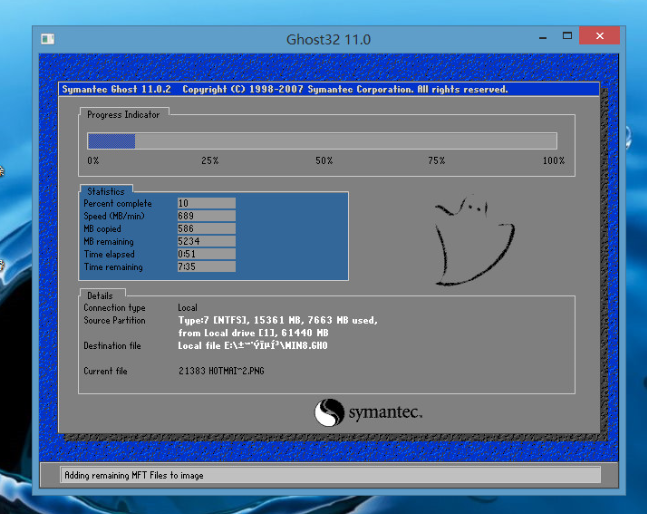Minimize the Ghost32 11.0 window
This screenshot has width=647, height=514.
click(543, 37)
